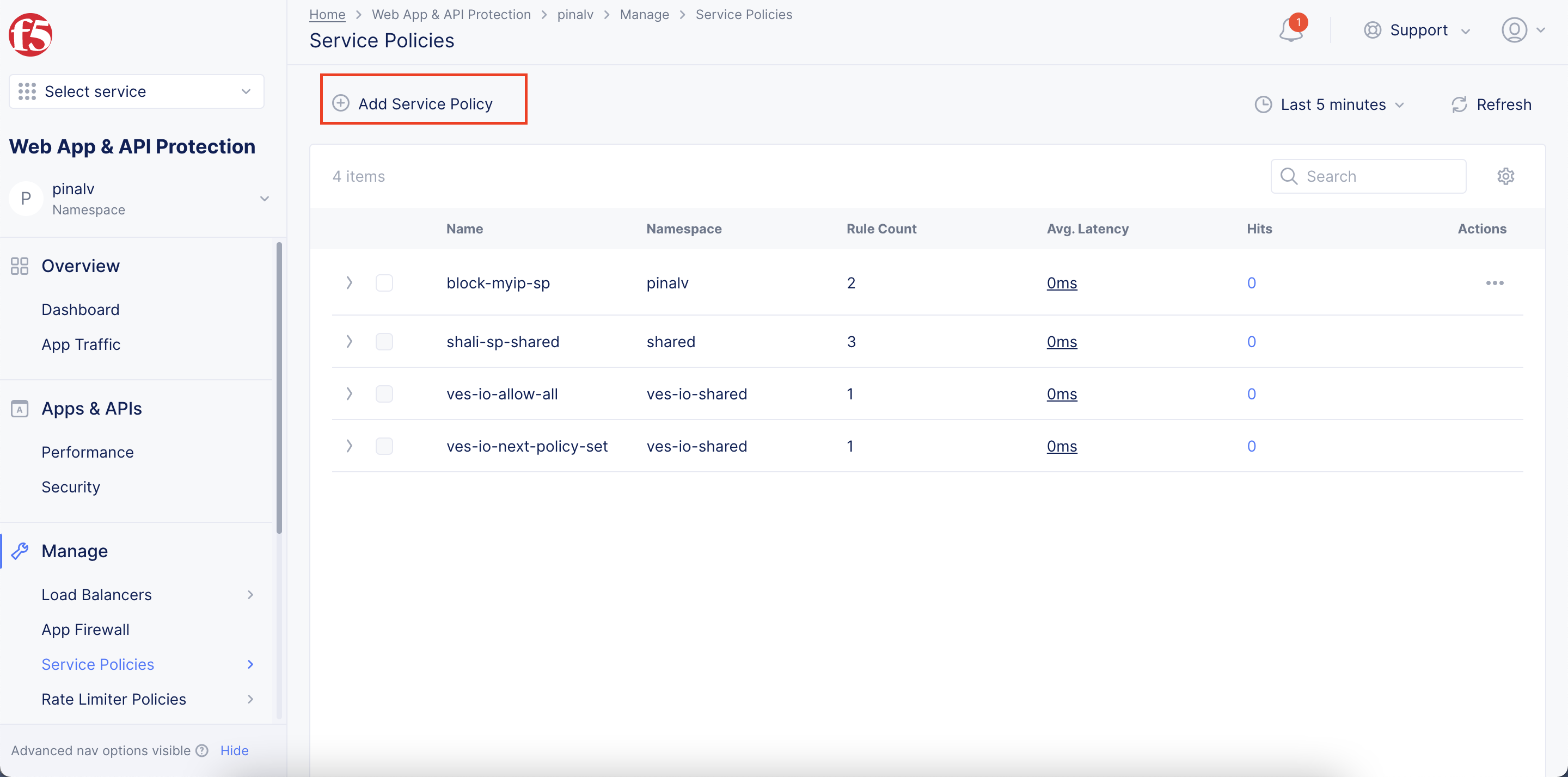
Task: Open the Manage wrench section icon
Action: pyautogui.click(x=21, y=550)
